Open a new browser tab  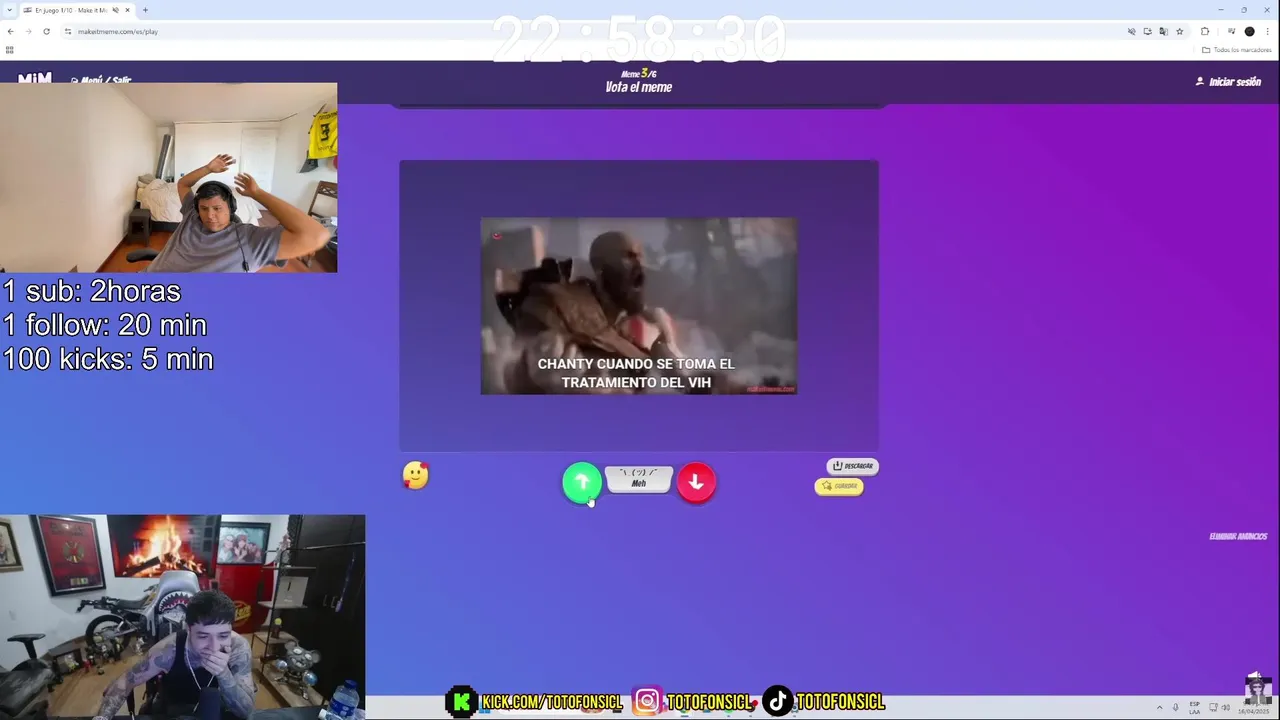click(x=145, y=10)
